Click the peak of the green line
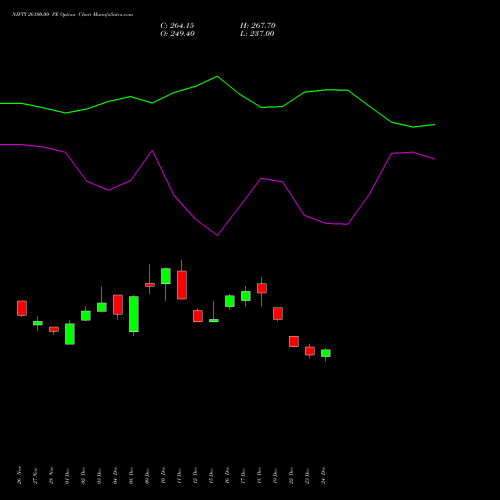The width and height of the screenshot is (500, 500). click(x=217, y=76)
